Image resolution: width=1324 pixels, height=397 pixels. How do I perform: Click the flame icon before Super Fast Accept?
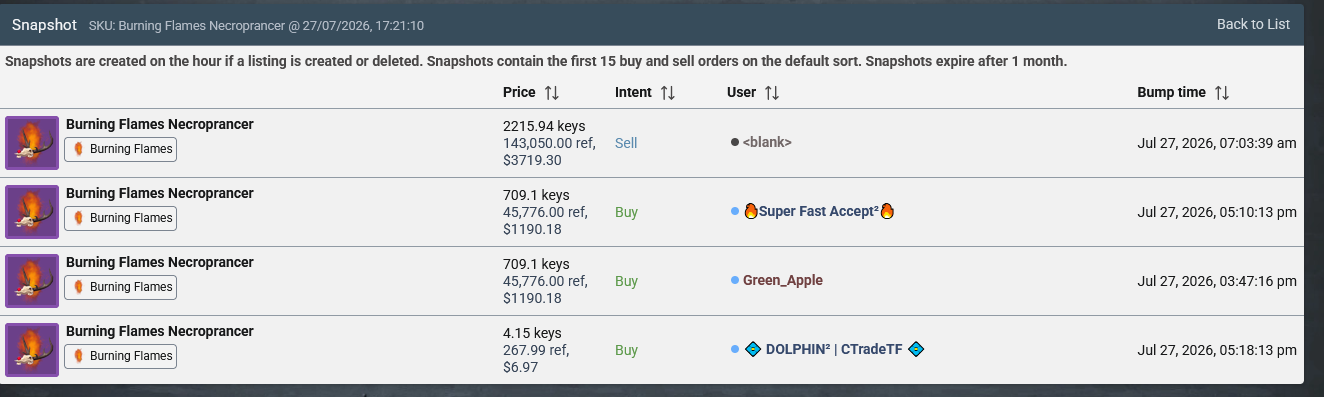coord(751,212)
